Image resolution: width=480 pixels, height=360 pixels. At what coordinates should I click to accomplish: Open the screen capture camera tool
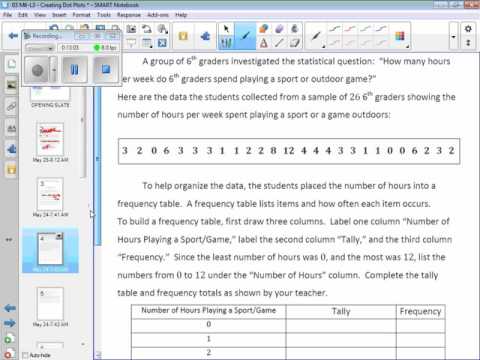point(131,29)
